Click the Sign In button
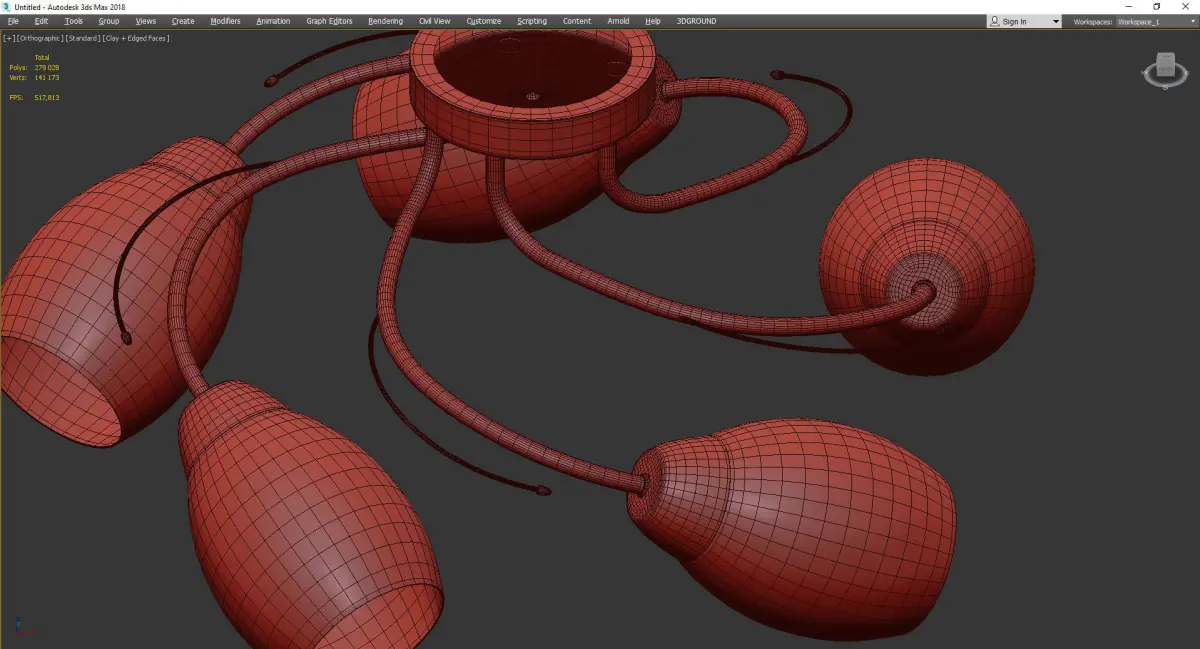This screenshot has height=649, width=1200. coord(1018,21)
